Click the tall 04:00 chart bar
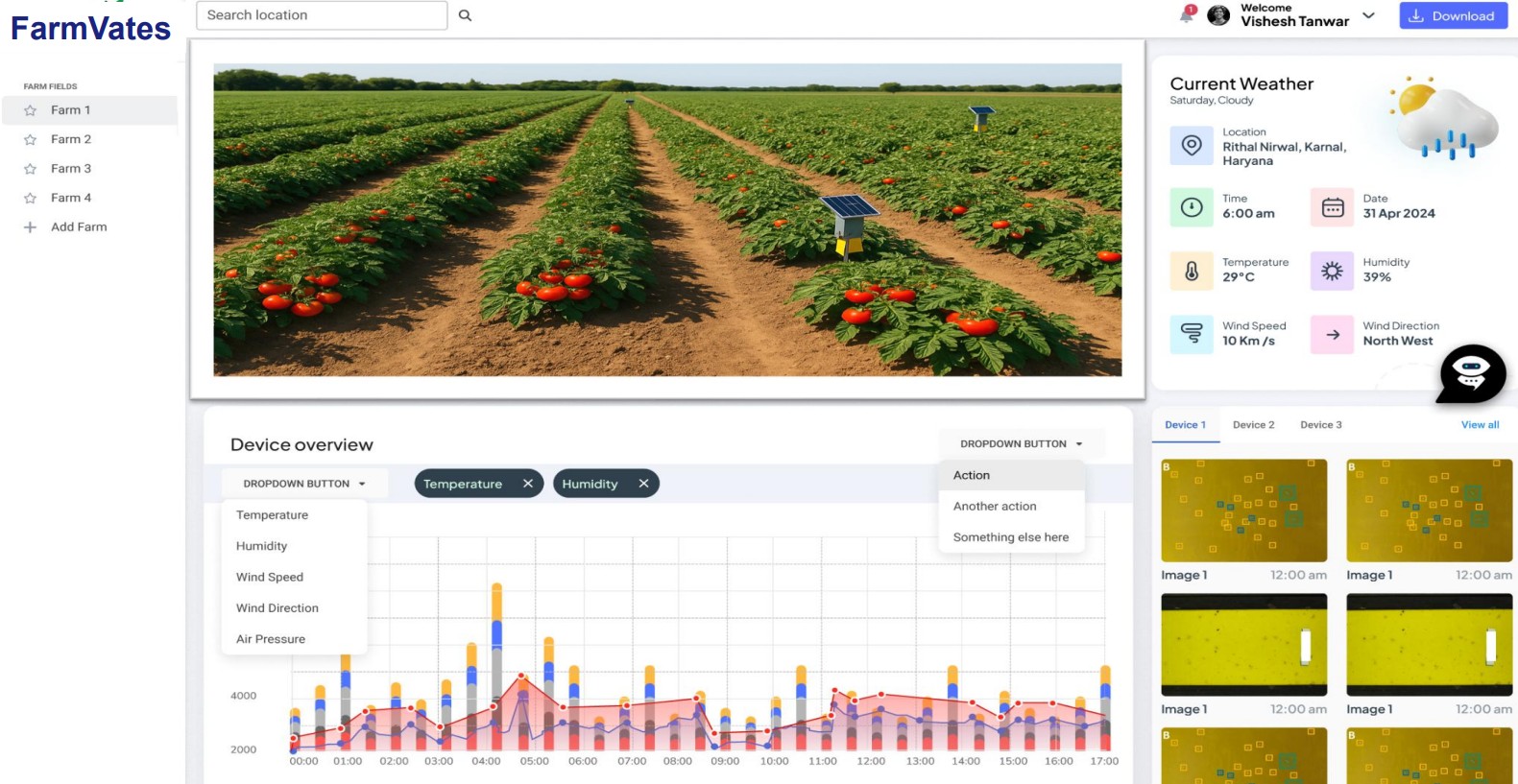This screenshot has height=784, width=1518. point(496,667)
